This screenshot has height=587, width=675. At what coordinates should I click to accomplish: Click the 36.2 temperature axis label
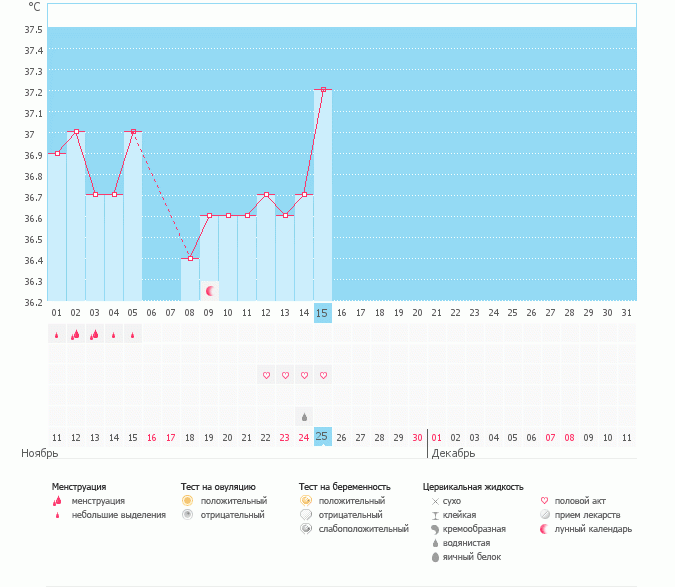33,303
